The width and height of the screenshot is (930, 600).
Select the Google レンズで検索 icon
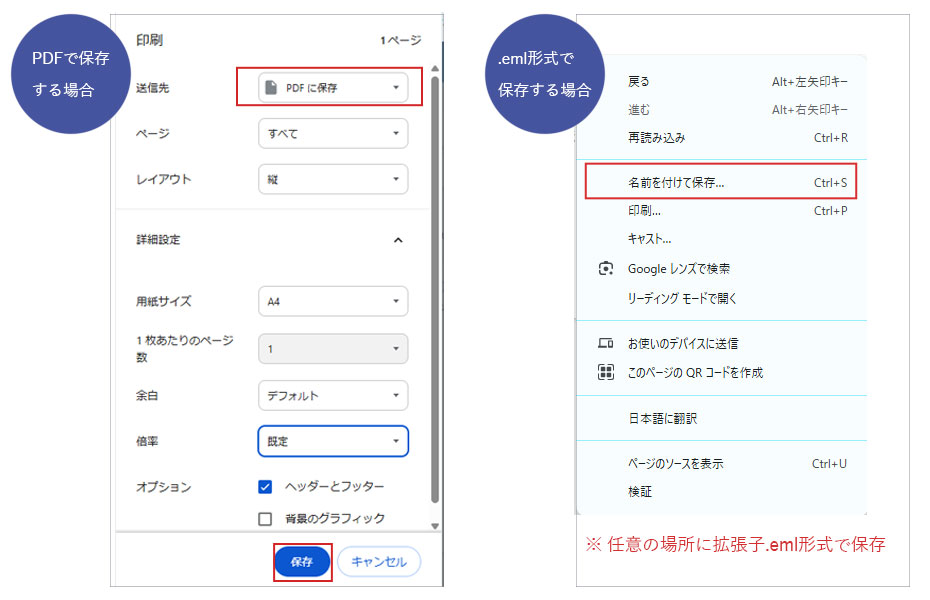point(604,269)
